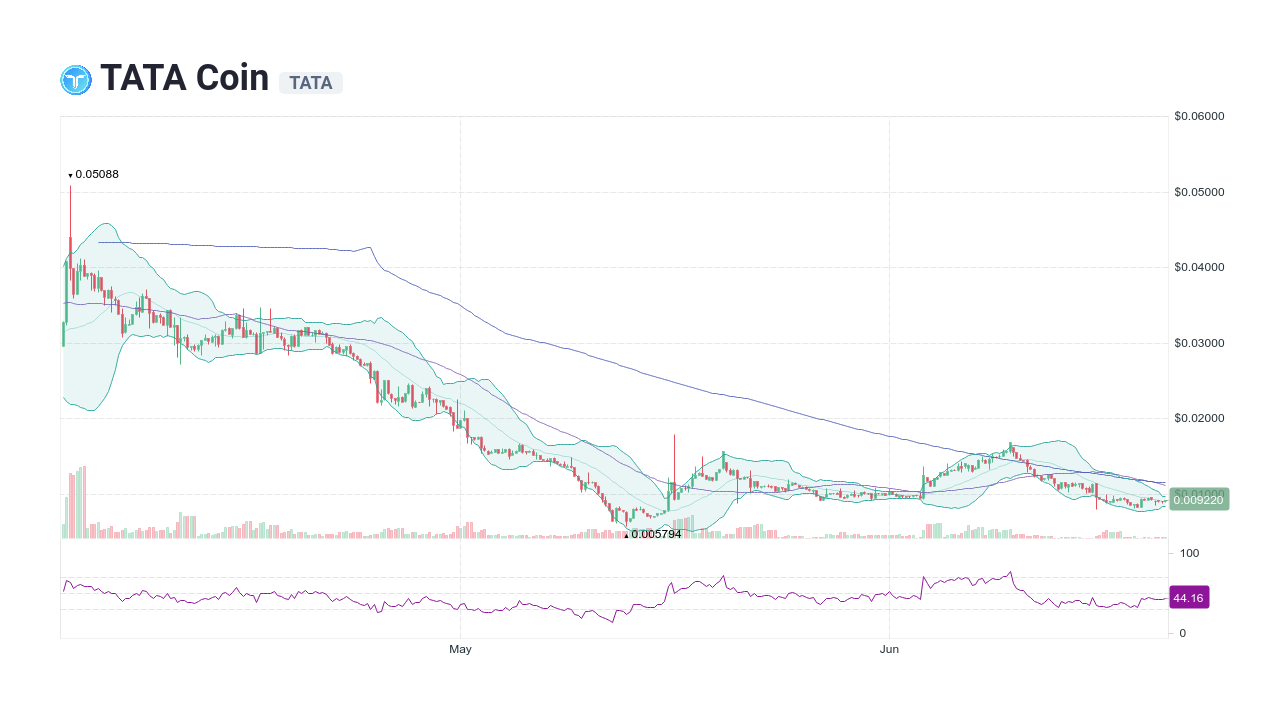Click the May date axis label
1280x720 pixels.
point(460,650)
